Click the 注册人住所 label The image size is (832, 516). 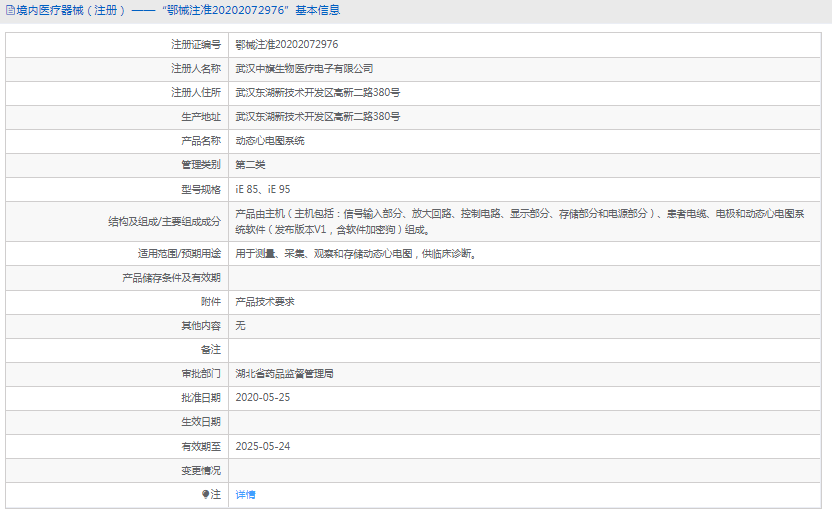pos(195,92)
